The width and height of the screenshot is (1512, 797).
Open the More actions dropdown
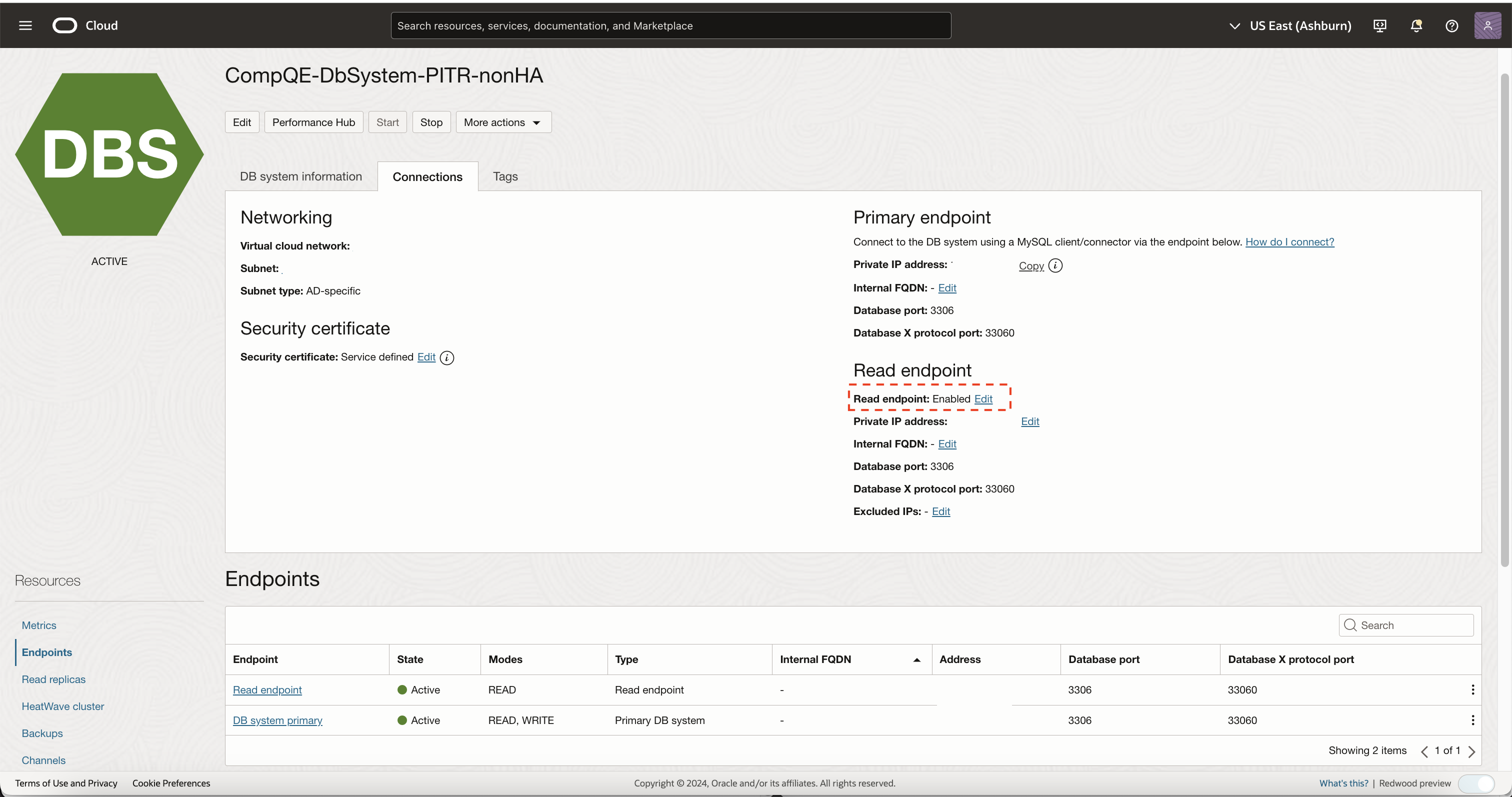tap(503, 122)
